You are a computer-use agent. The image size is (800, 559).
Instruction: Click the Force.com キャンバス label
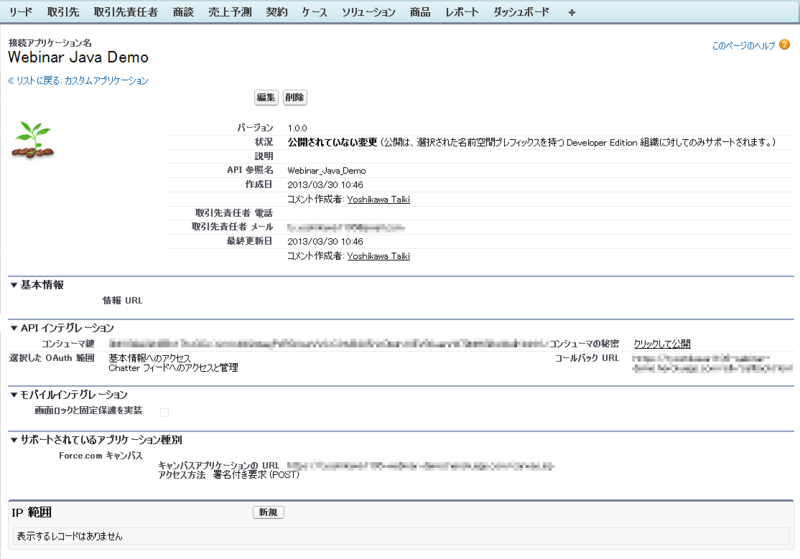[101, 455]
